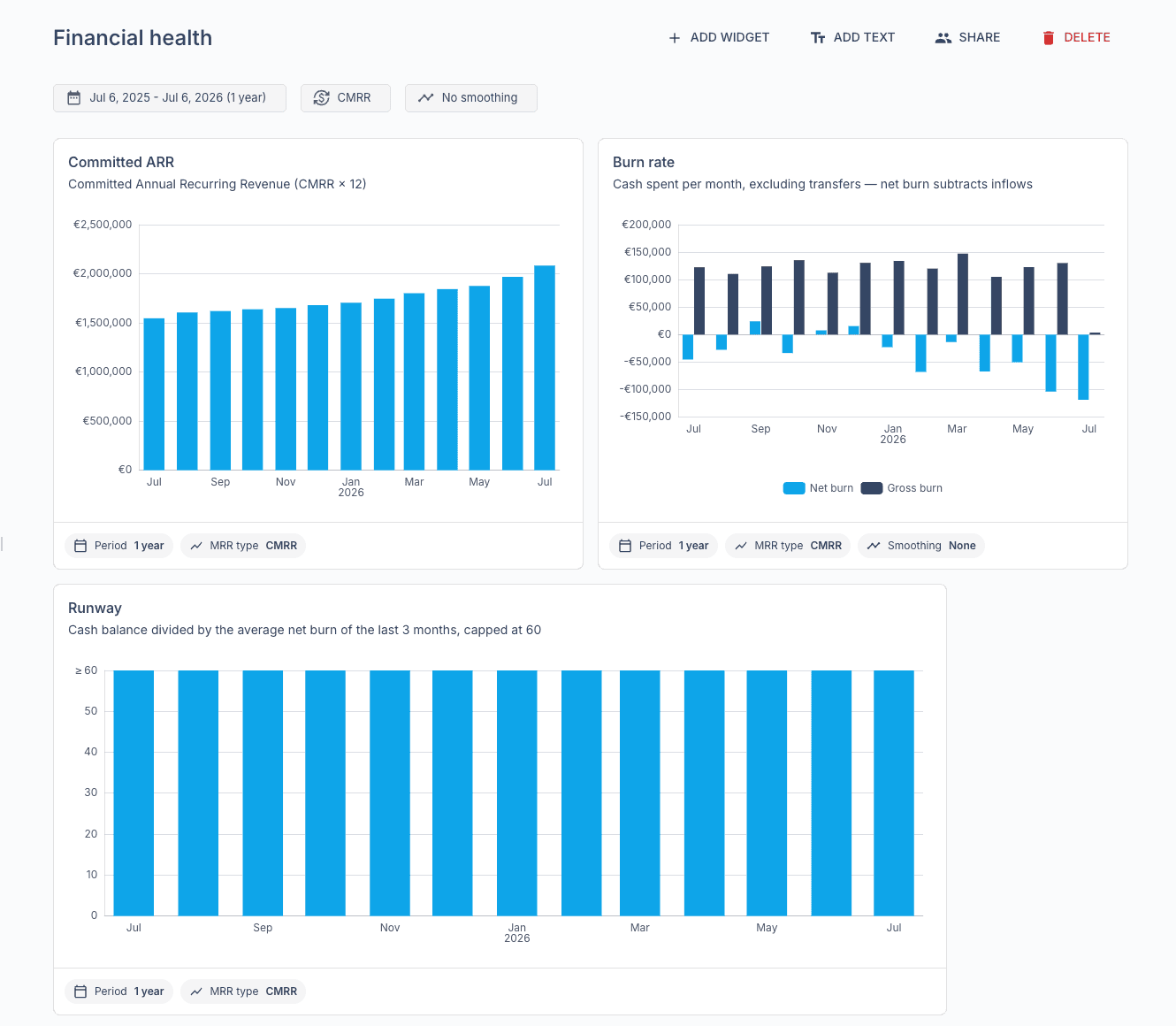
Task: Select the May bar in Runway chart
Action: tap(767, 792)
